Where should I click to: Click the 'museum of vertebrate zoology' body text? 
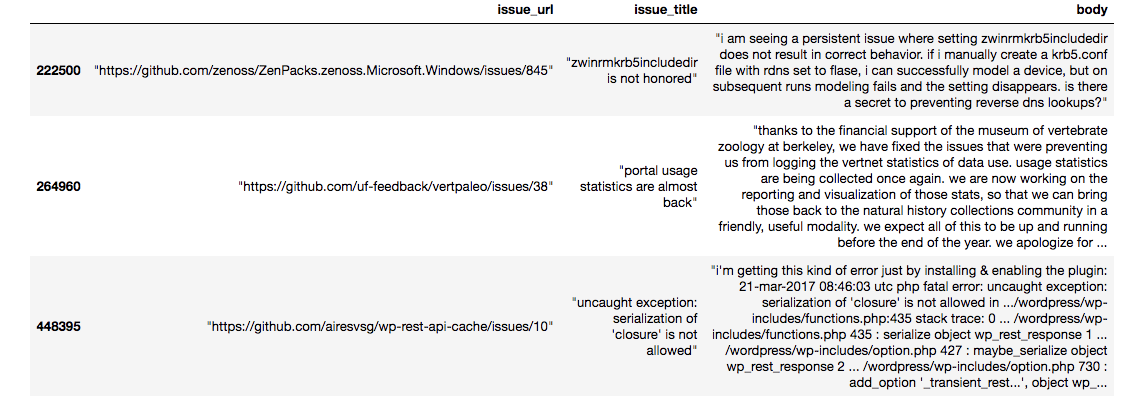point(933,139)
